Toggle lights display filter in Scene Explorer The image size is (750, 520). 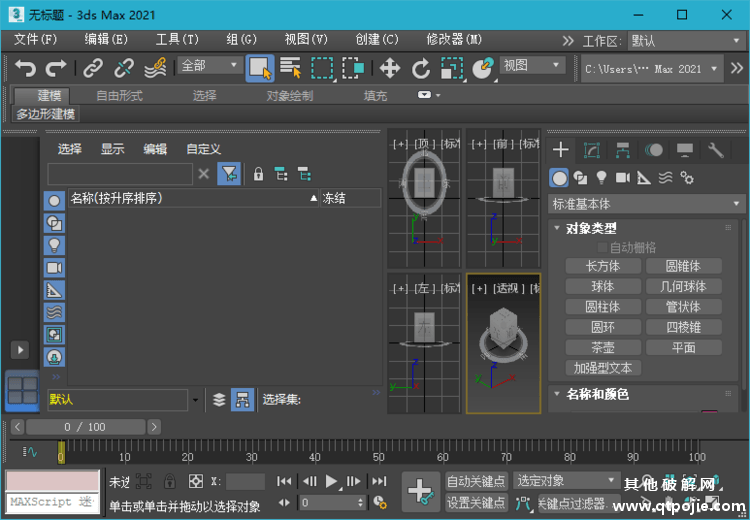(x=54, y=245)
